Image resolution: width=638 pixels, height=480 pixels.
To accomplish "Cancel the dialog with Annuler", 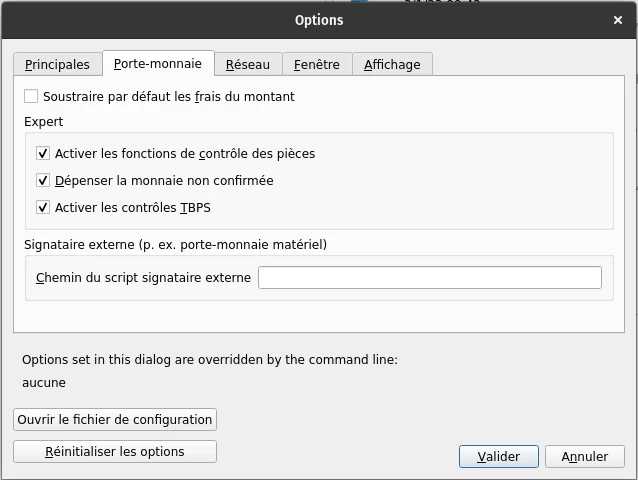I will (x=585, y=457).
